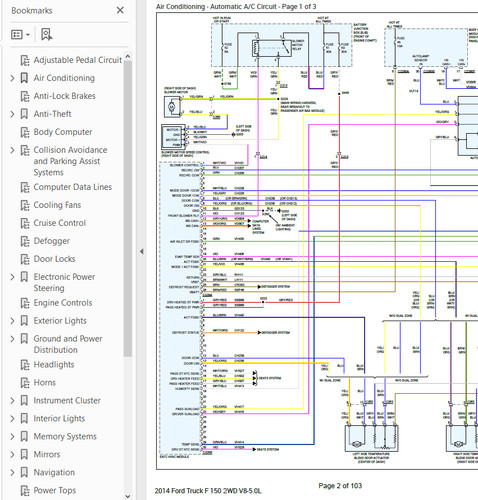This screenshot has height=500, width=478.
Task: Click the Engine Controls bookmark icon
Action: (25, 303)
